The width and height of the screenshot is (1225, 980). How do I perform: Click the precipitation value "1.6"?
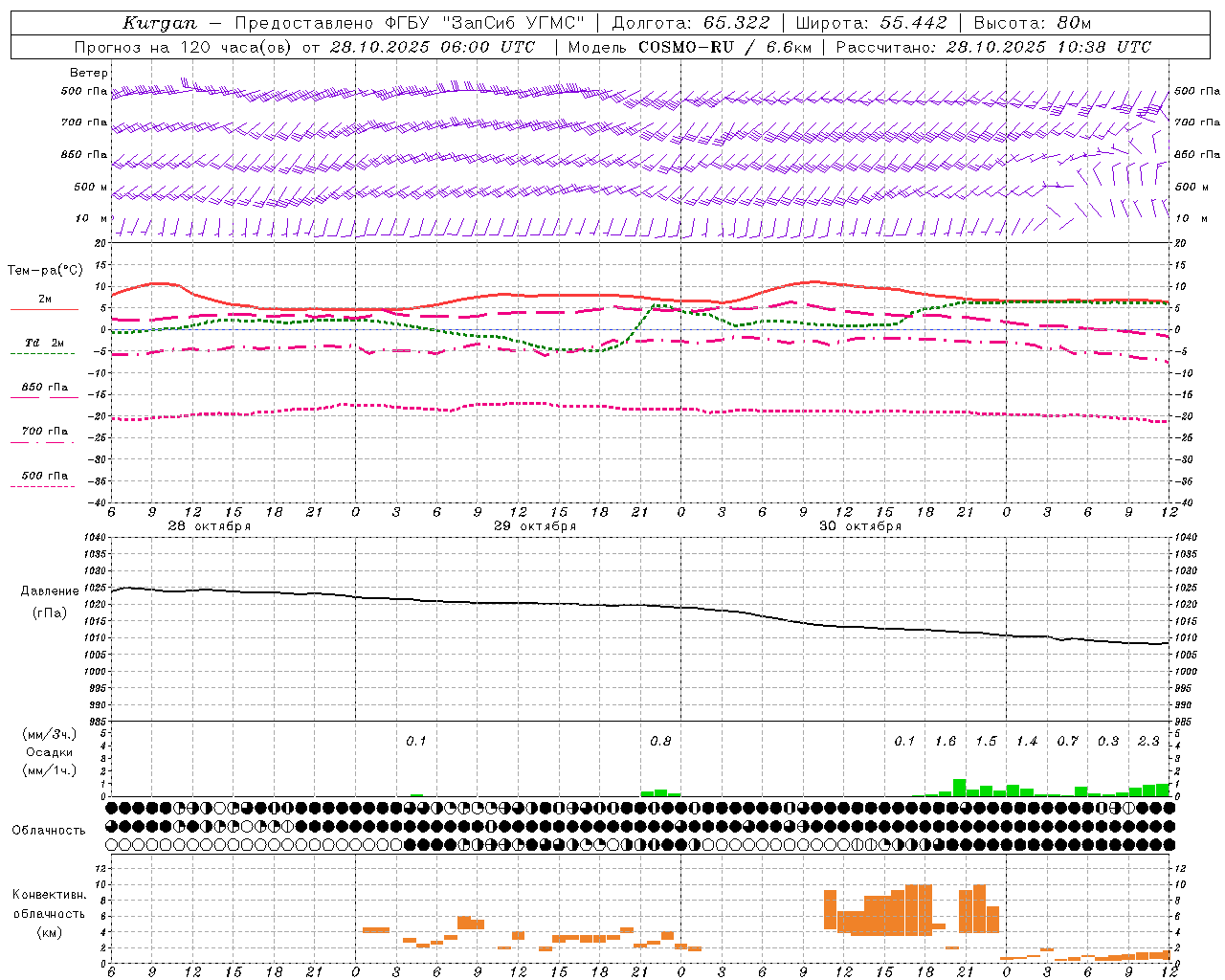946,742
